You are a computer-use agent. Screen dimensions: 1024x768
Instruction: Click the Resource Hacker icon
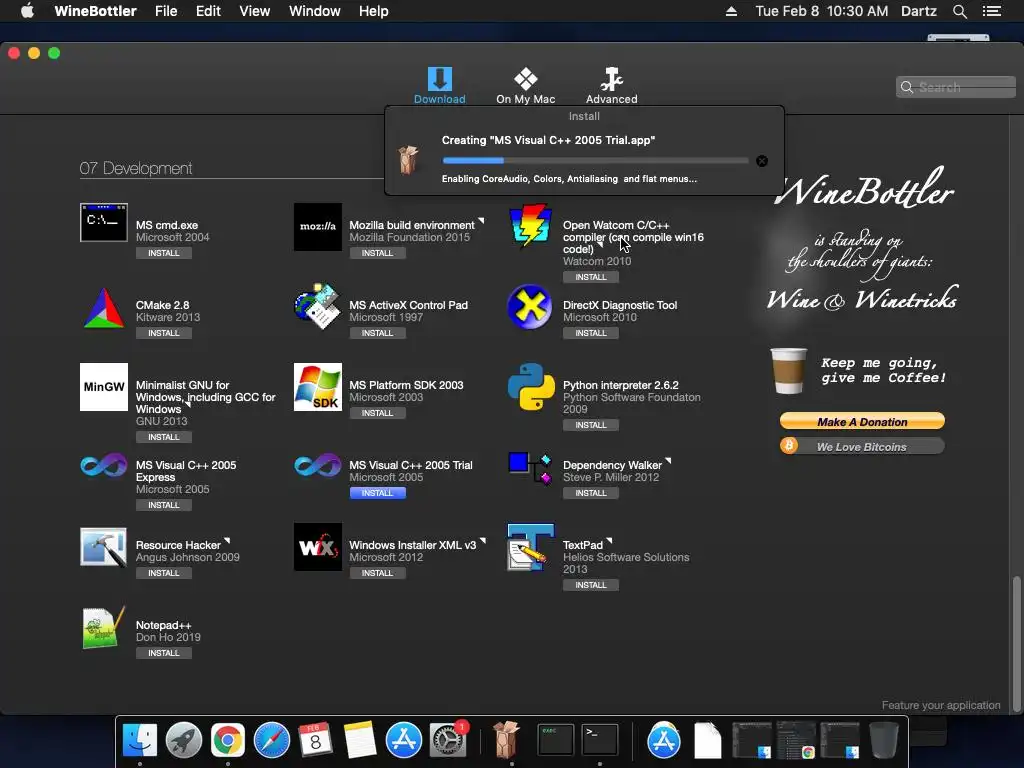coord(104,547)
